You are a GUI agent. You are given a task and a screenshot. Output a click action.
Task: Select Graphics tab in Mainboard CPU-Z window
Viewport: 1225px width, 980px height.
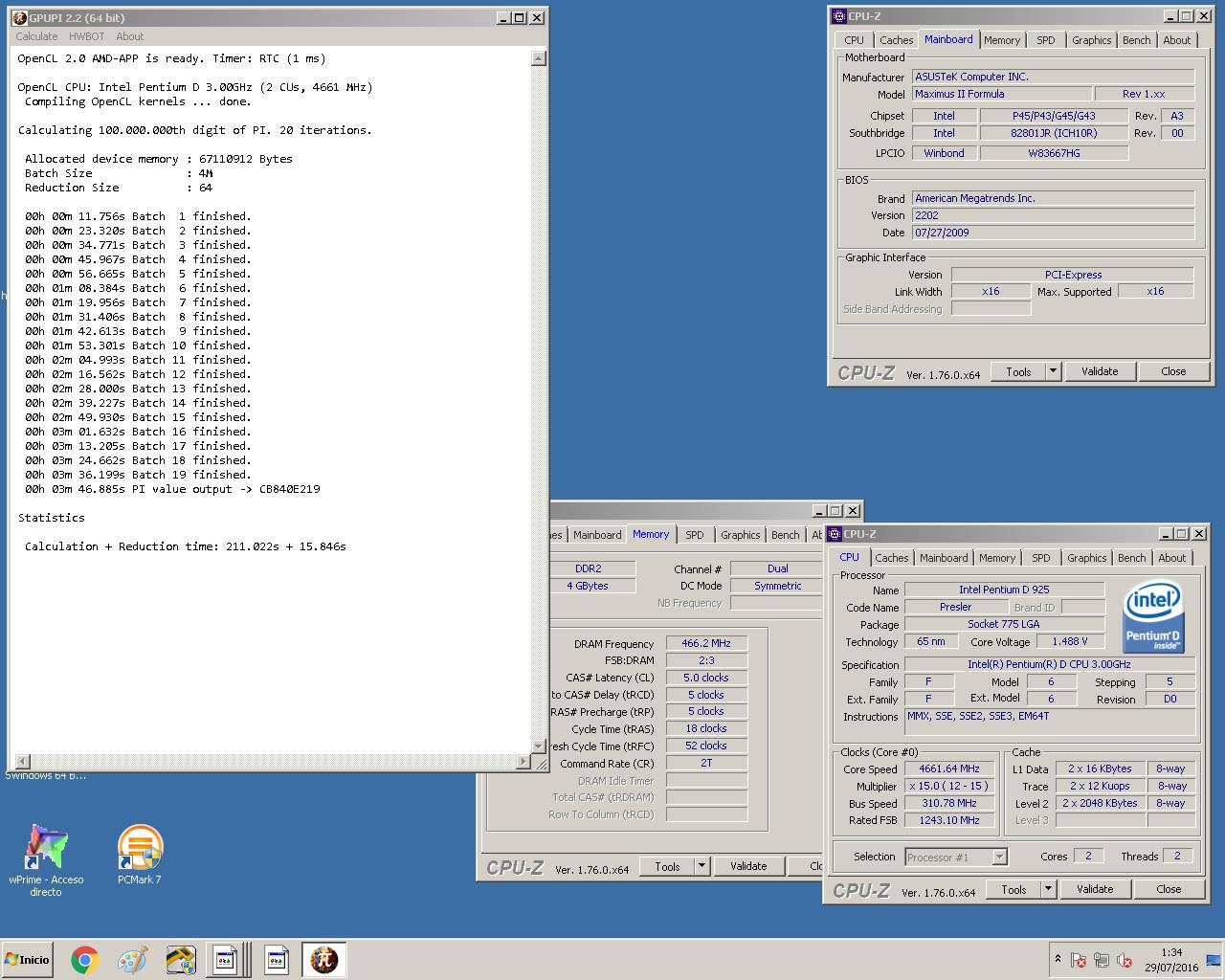pyautogui.click(x=1091, y=40)
